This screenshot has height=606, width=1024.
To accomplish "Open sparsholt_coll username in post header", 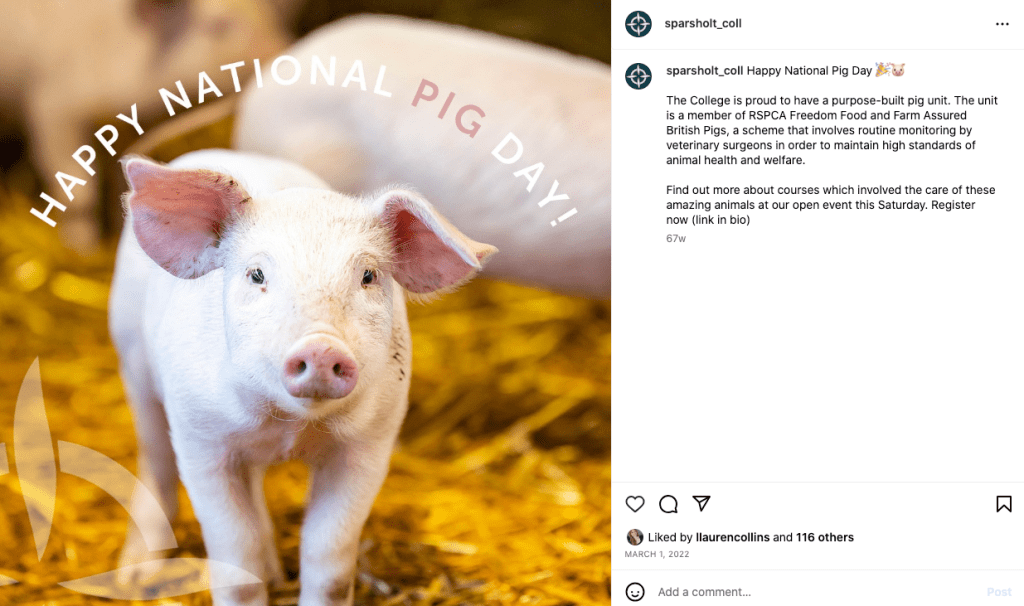I will 703,24.
